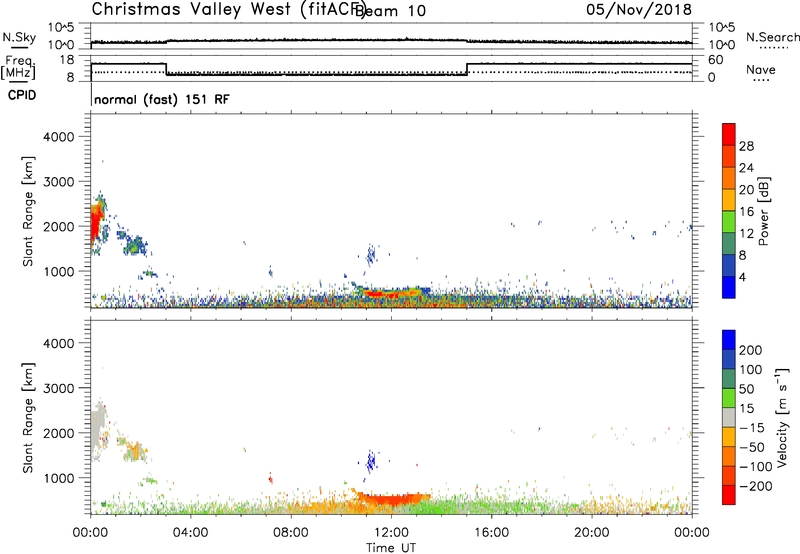Viewport: 800px width, 554px height.
Task: Click the '20:00' time tick label
Action: pos(591,533)
